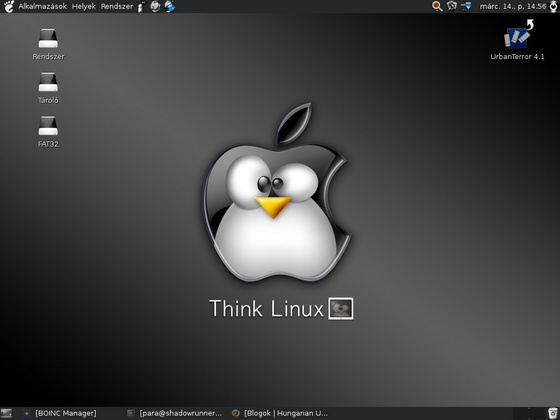
Task: Open the trash icon in bottom panel
Action: [x=553, y=413]
